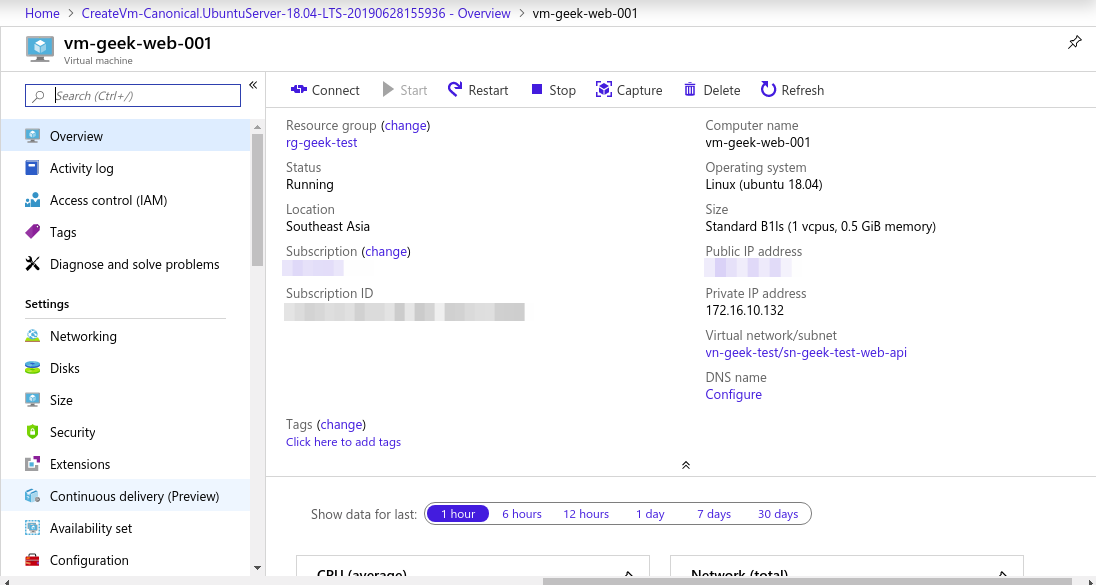1096x585 pixels.
Task: Select the 1 day time range
Action: [x=650, y=514]
